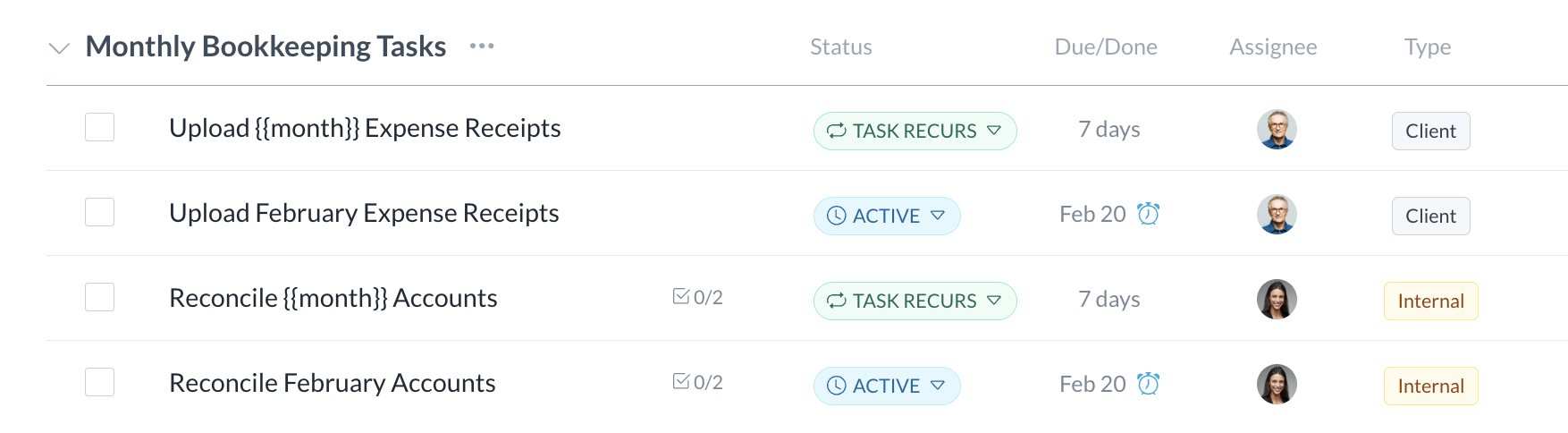Click assignee avatar for Reconcile {{month}} Accounts
This screenshot has width=1568, height=433.
[x=1277, y=300]
